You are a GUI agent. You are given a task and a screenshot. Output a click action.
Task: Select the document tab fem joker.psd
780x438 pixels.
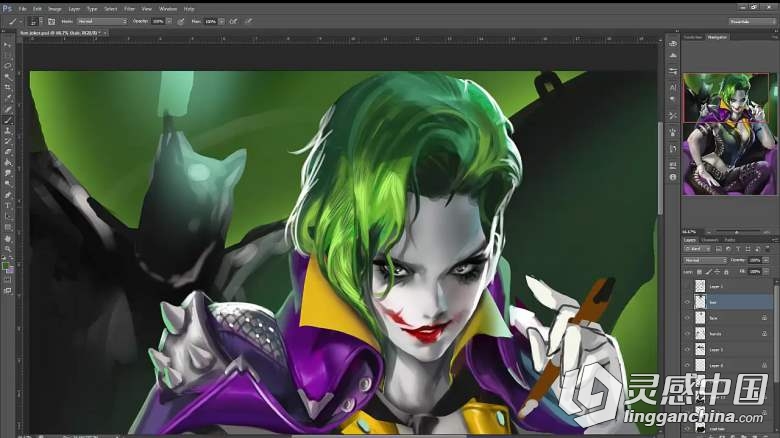click(59, 33)
